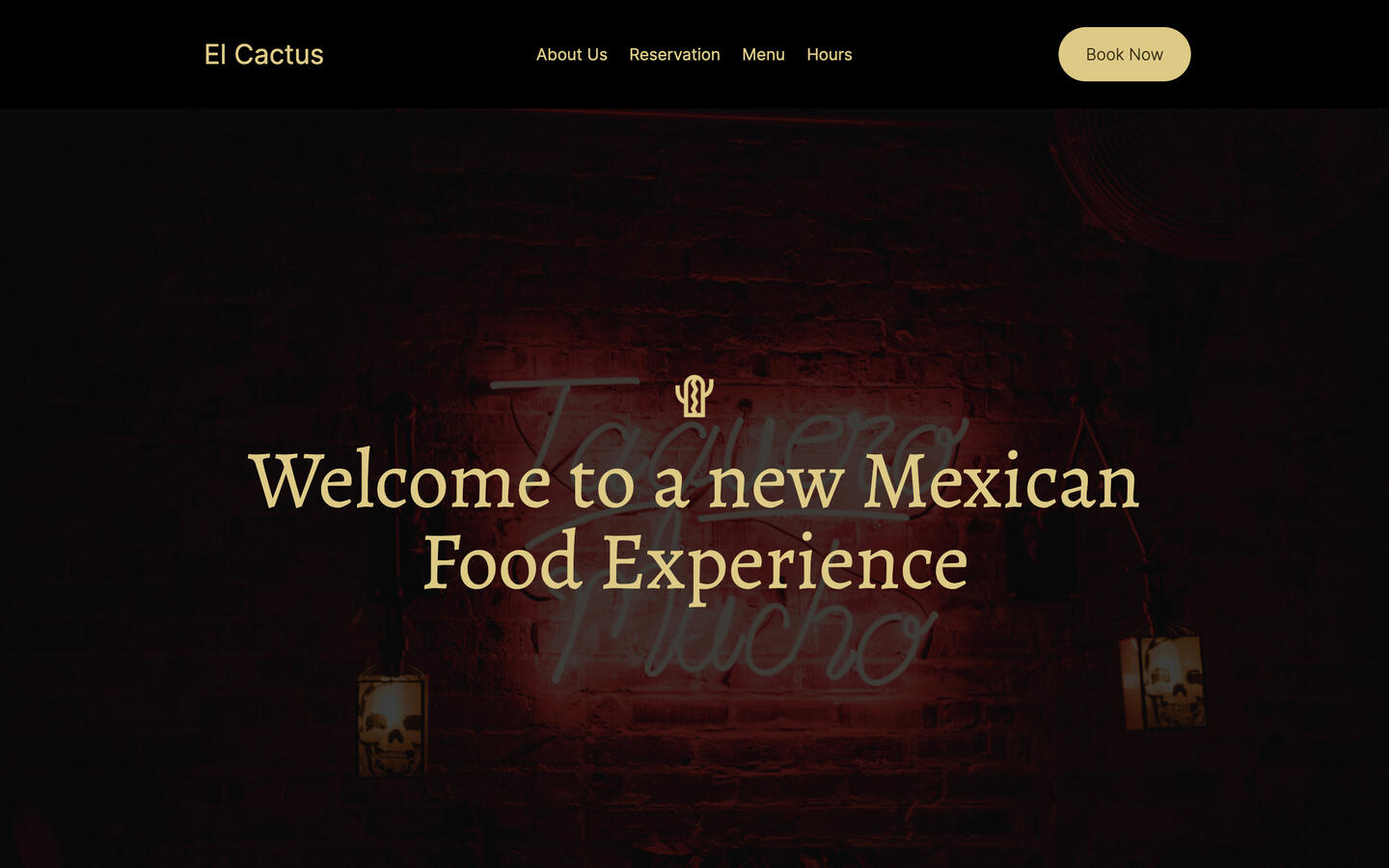Screen dimensions: 1389x868
Task: Click the word "Food" in the headline
Action: (503, 561)
